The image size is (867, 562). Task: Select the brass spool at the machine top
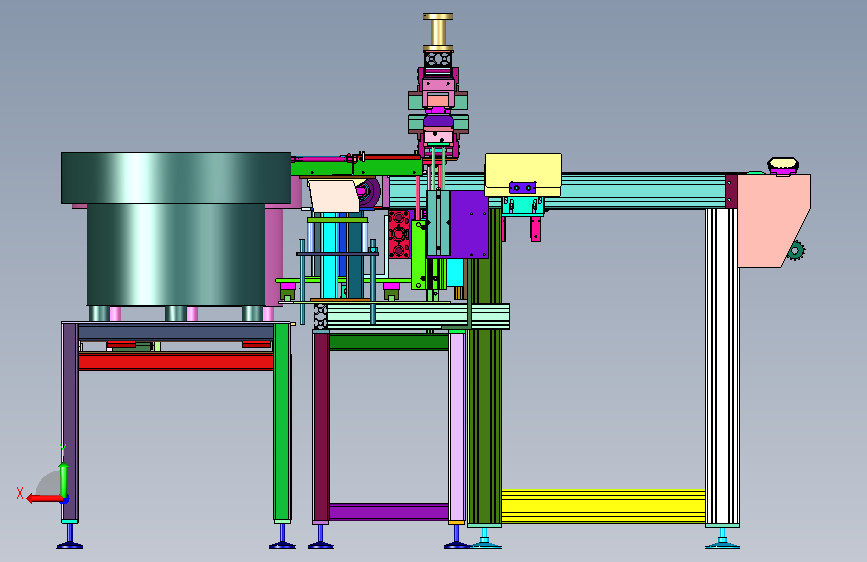click(x=438, y=32)
